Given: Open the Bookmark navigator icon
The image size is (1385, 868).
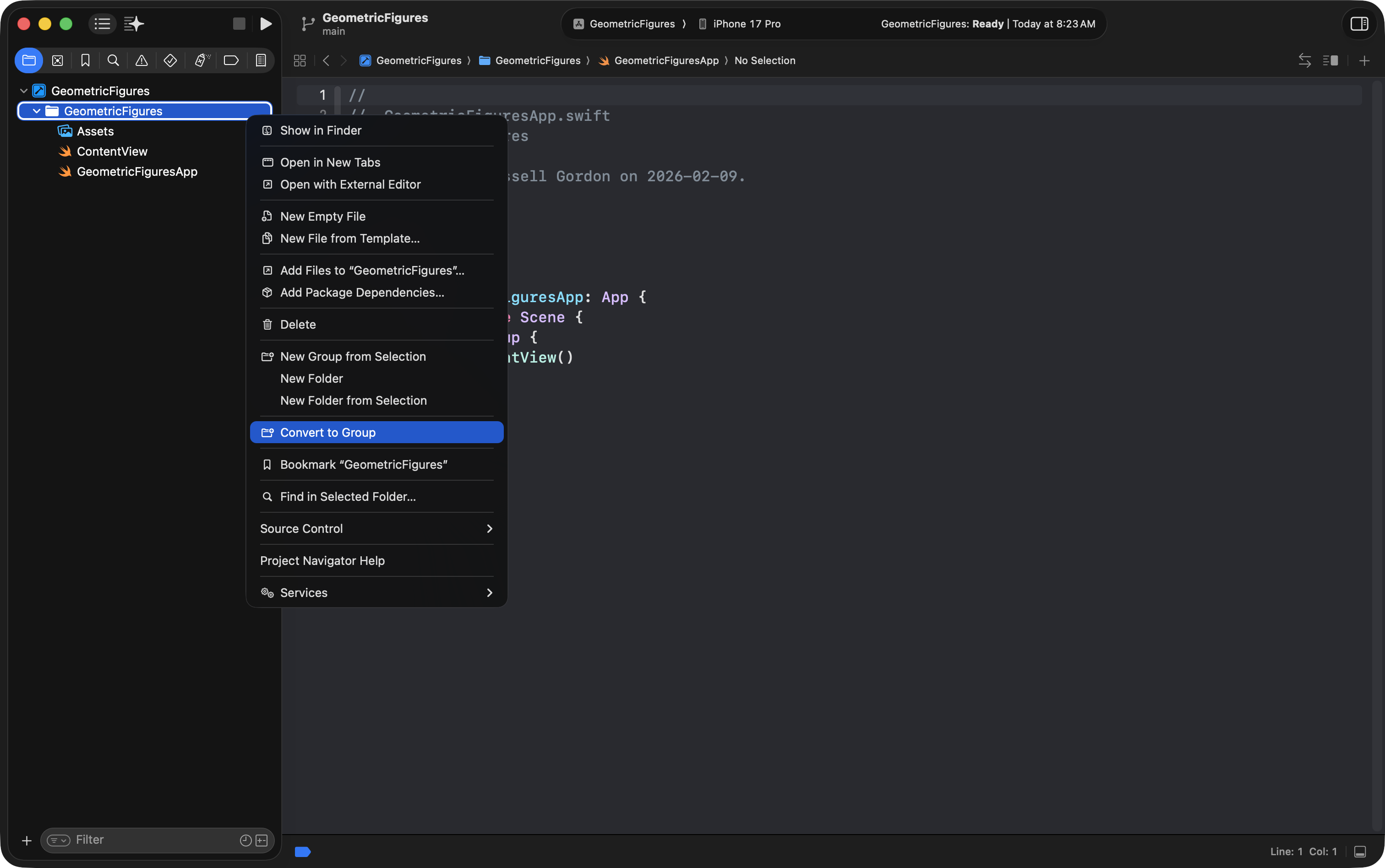Looking at the screenshot, I should tap(86, 60).
